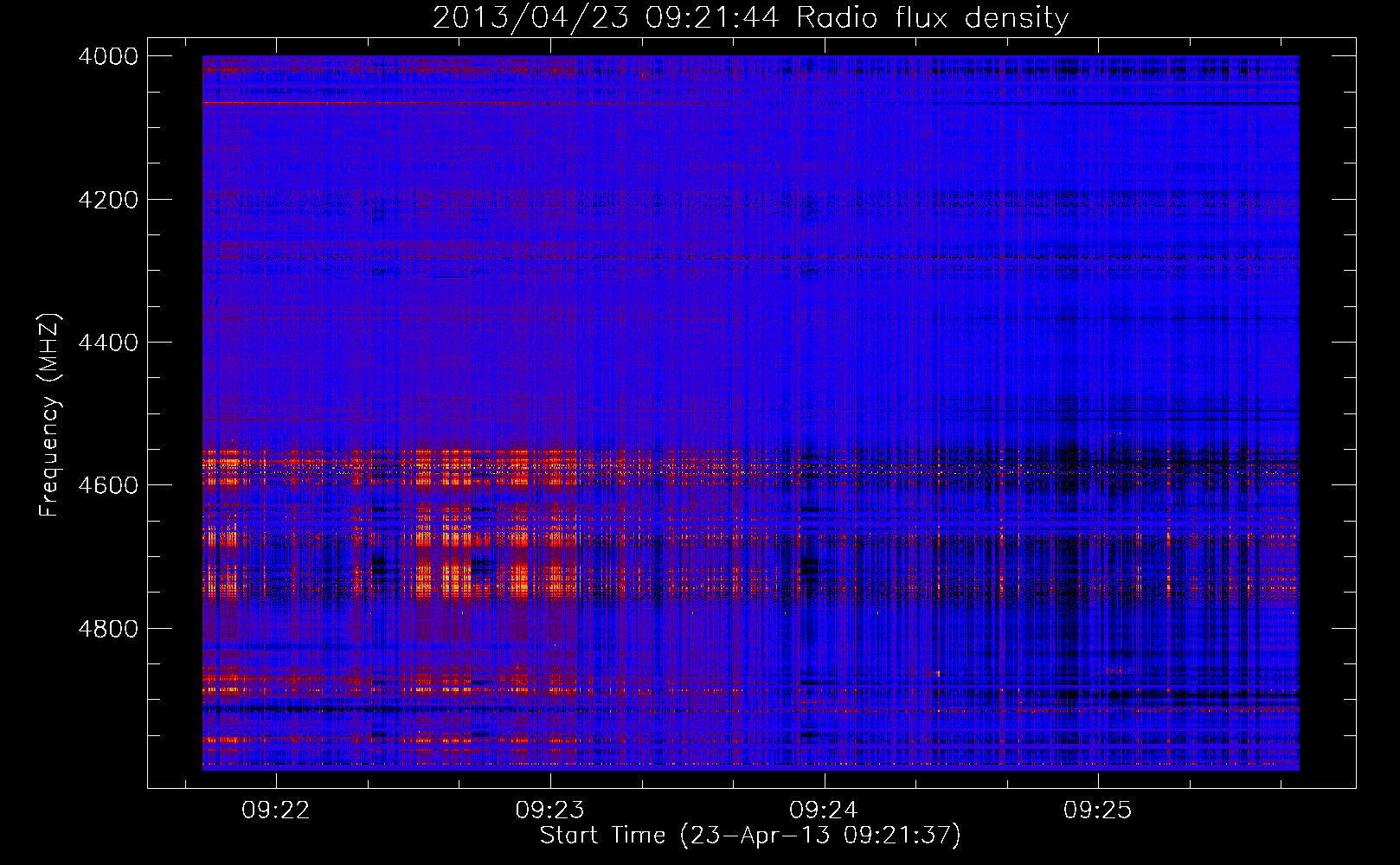
Task: Click the 4200 frequency axis label
Action: [x=108, y=200]
